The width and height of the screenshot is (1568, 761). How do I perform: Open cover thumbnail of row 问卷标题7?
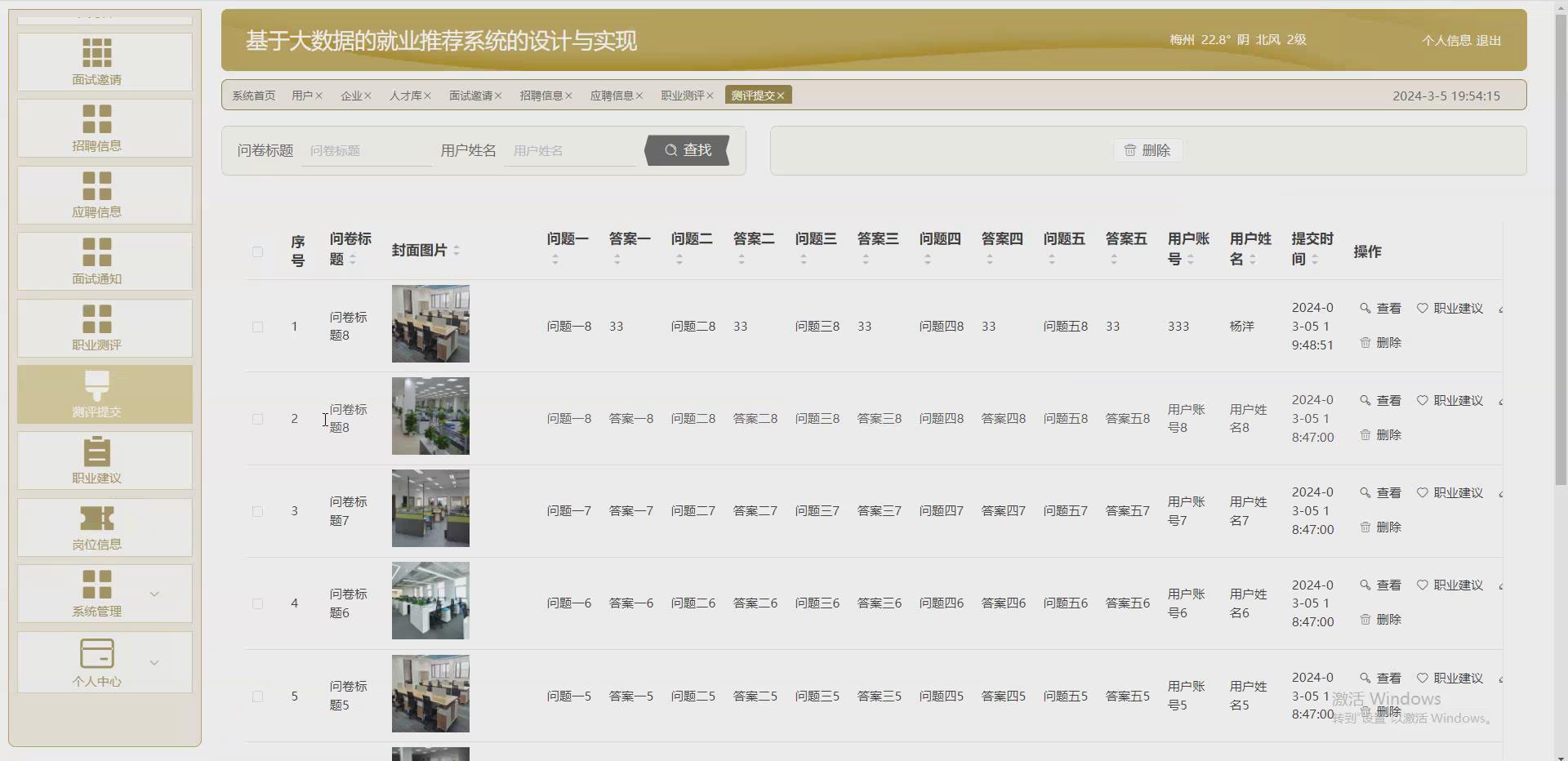tap(430, 508)
